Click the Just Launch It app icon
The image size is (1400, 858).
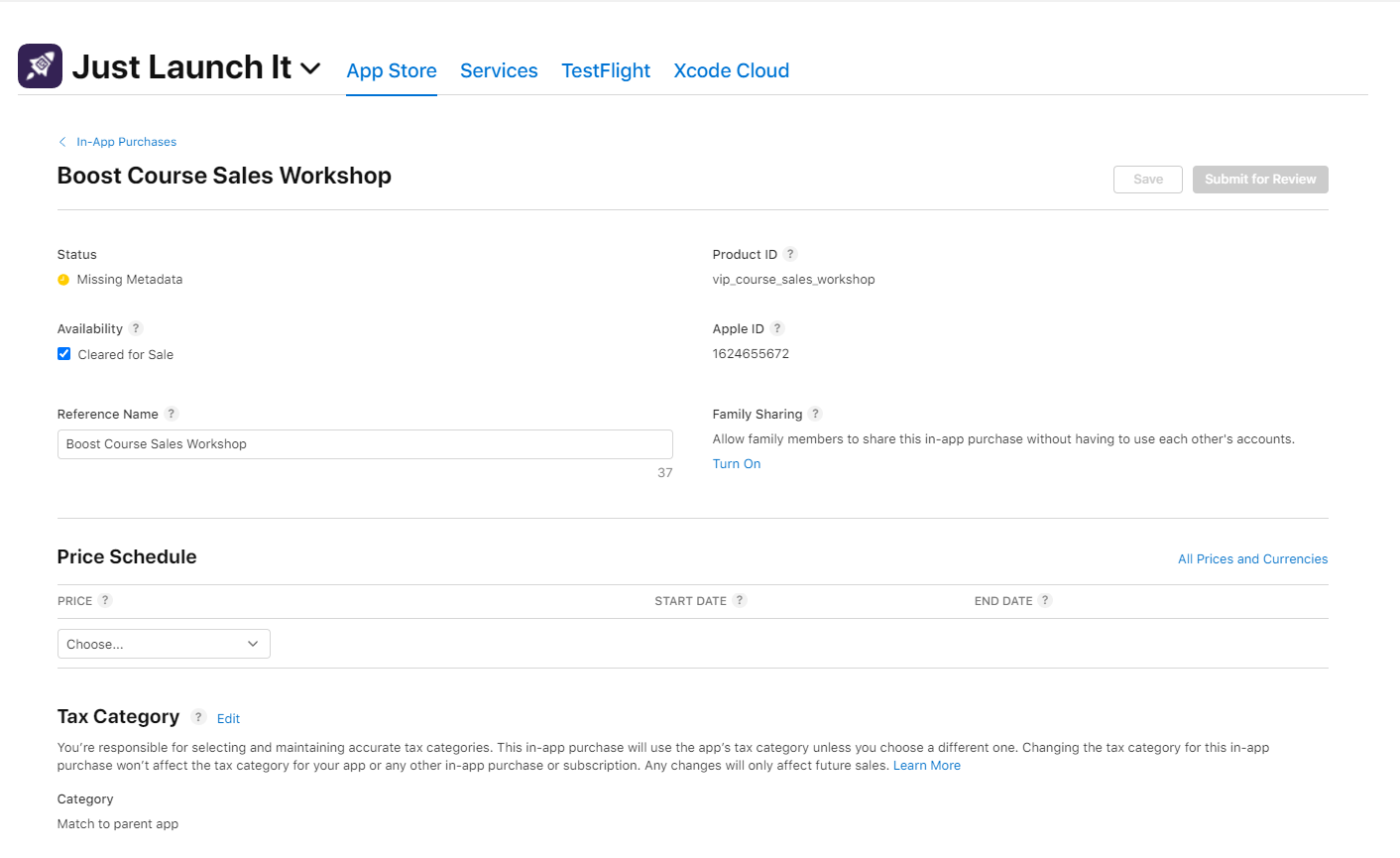(x=40, y=65)
